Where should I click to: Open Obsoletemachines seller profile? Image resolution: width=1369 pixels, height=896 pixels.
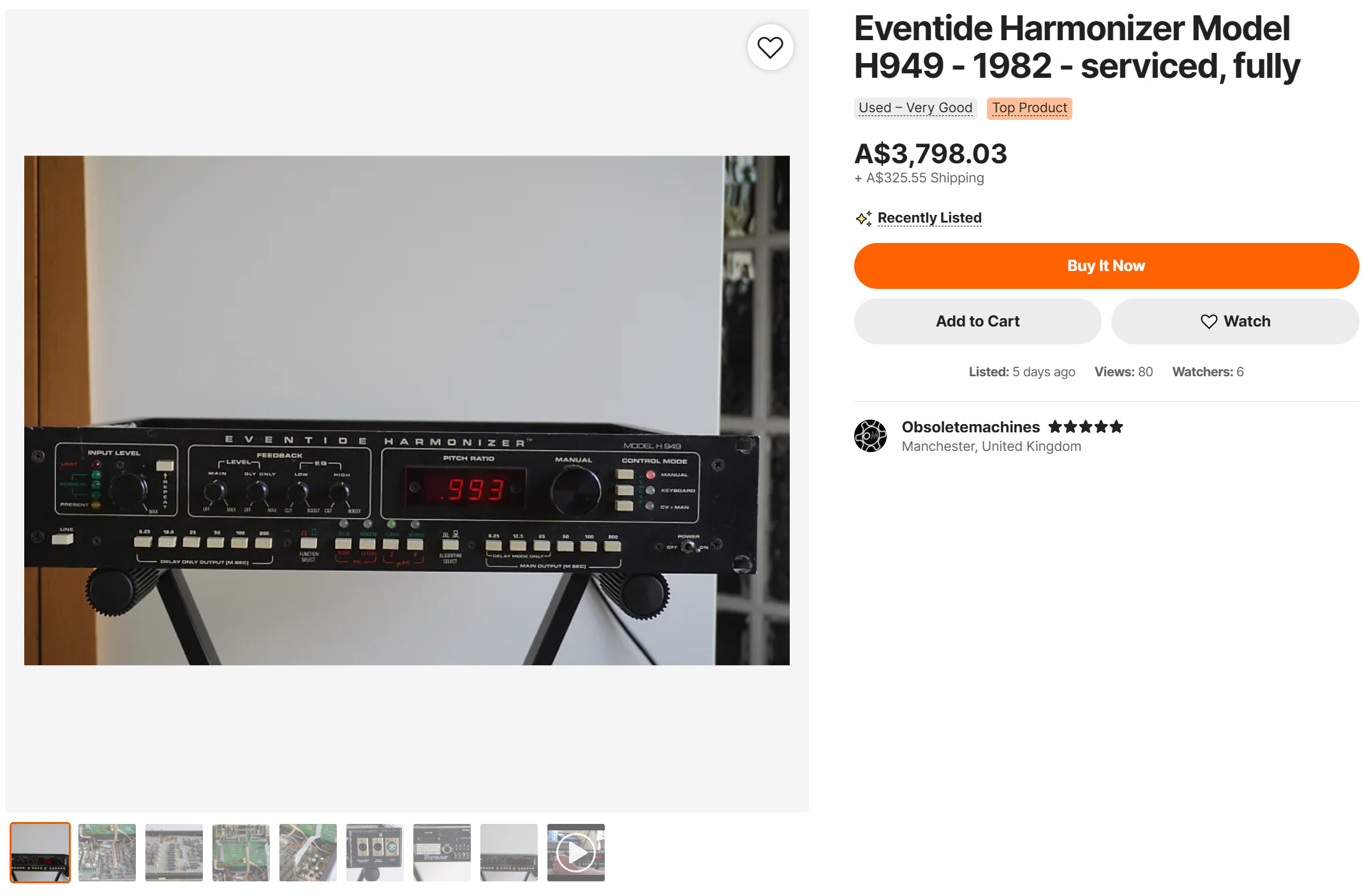tap(970, 427)
